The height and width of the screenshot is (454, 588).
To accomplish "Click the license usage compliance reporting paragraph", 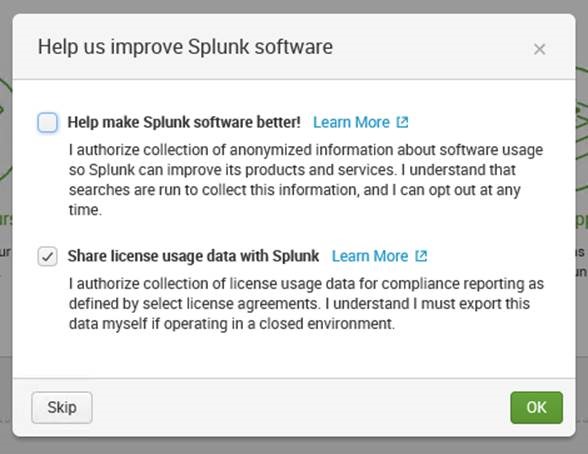I will pos(306,304).
